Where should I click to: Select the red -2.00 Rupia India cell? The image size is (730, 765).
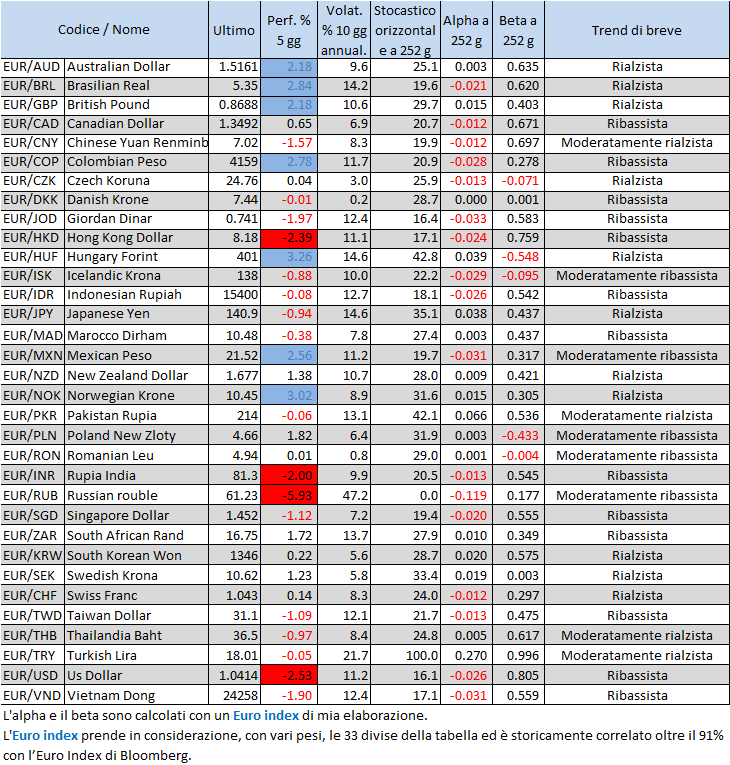(x=289, y=476)
